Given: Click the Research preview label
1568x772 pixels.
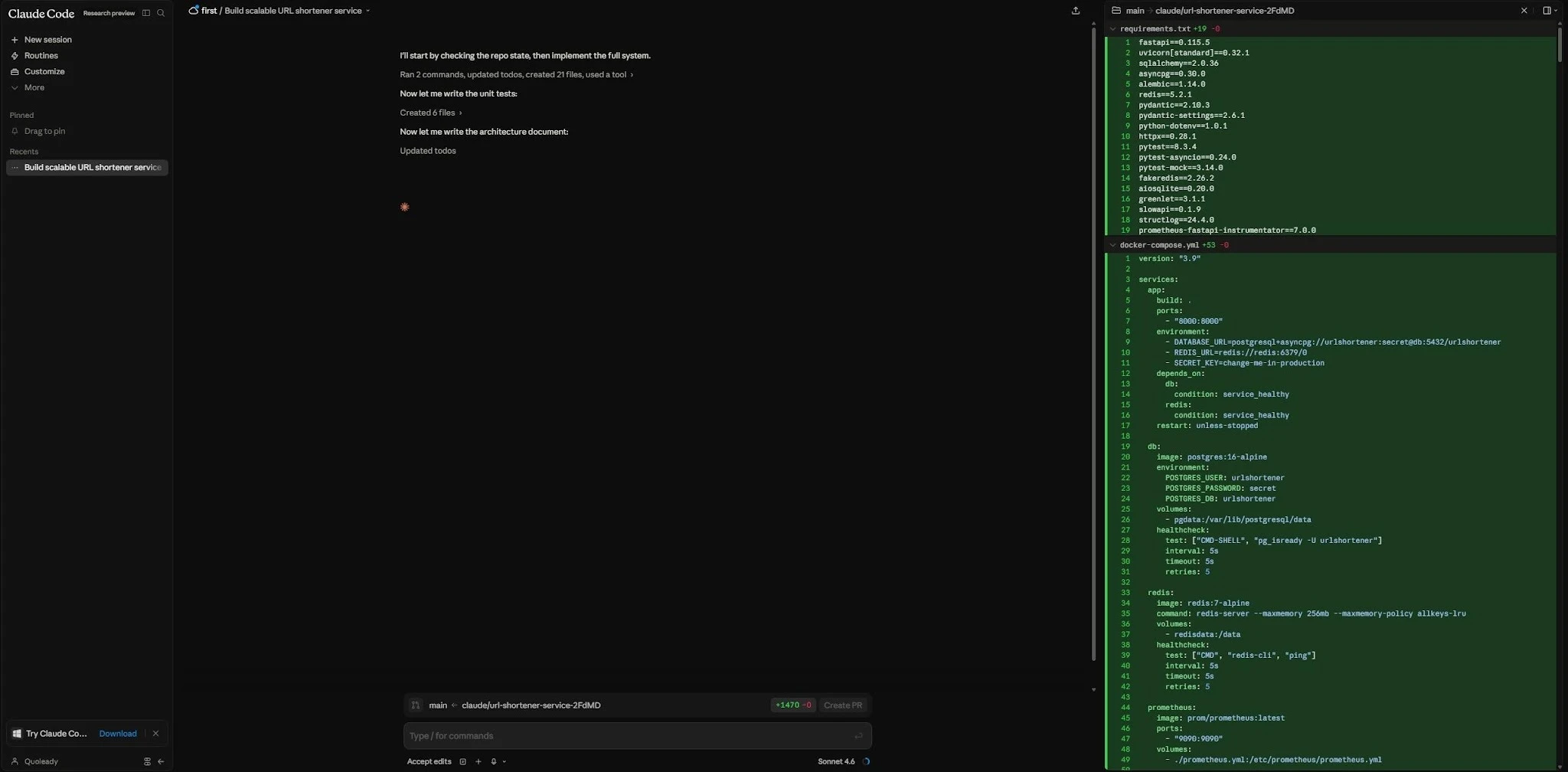Looking at the screenshot, I should 109,14.
